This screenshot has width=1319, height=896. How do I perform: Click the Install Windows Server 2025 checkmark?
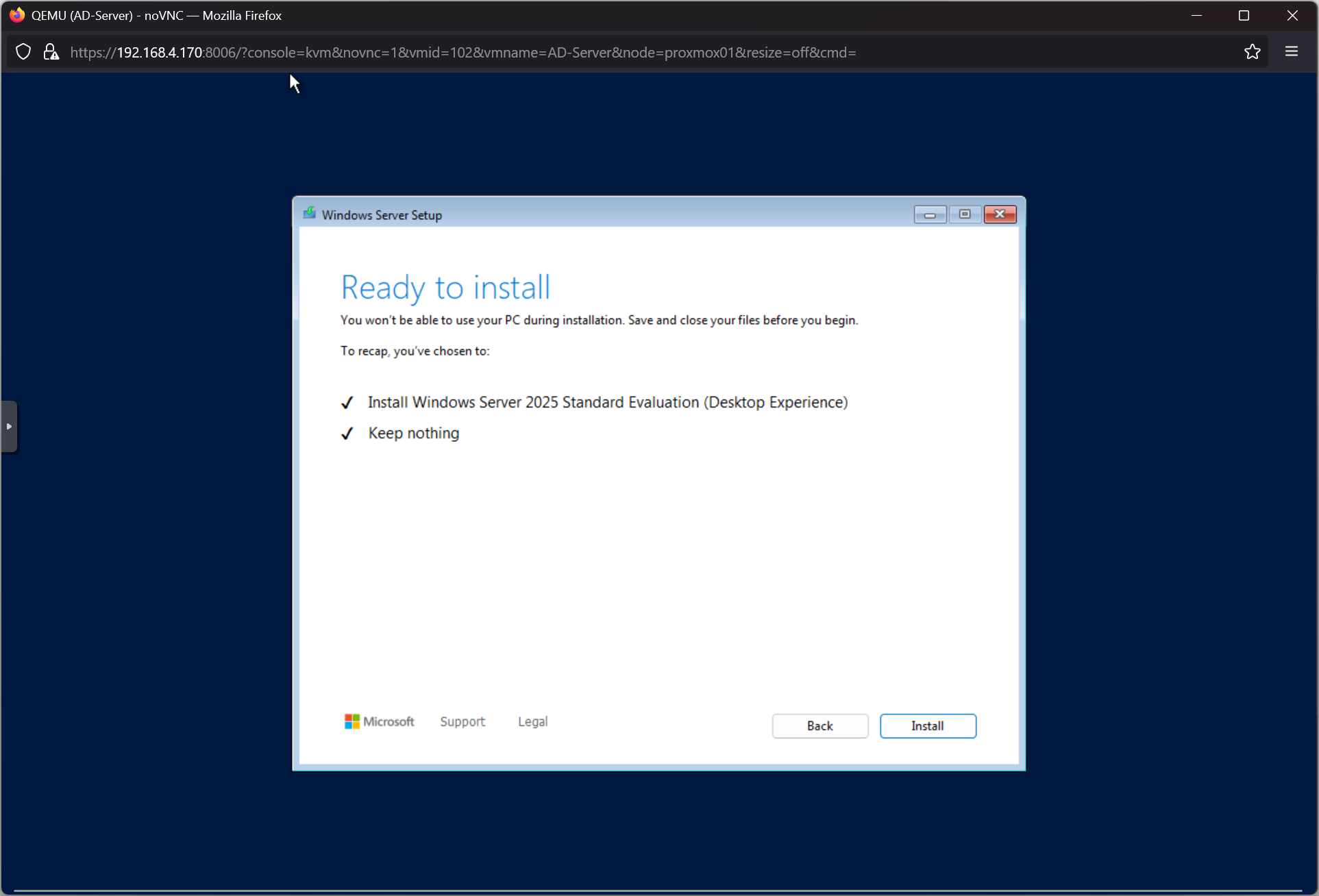(347, 403)
